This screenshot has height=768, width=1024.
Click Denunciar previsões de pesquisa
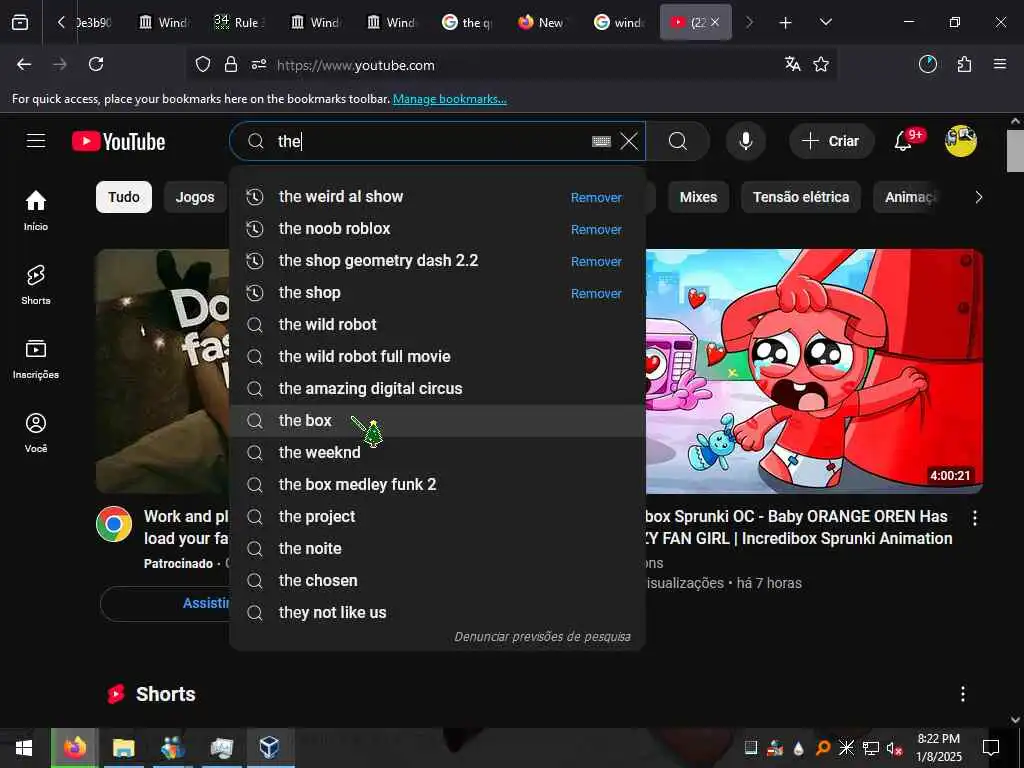click(x=542, y=637)
